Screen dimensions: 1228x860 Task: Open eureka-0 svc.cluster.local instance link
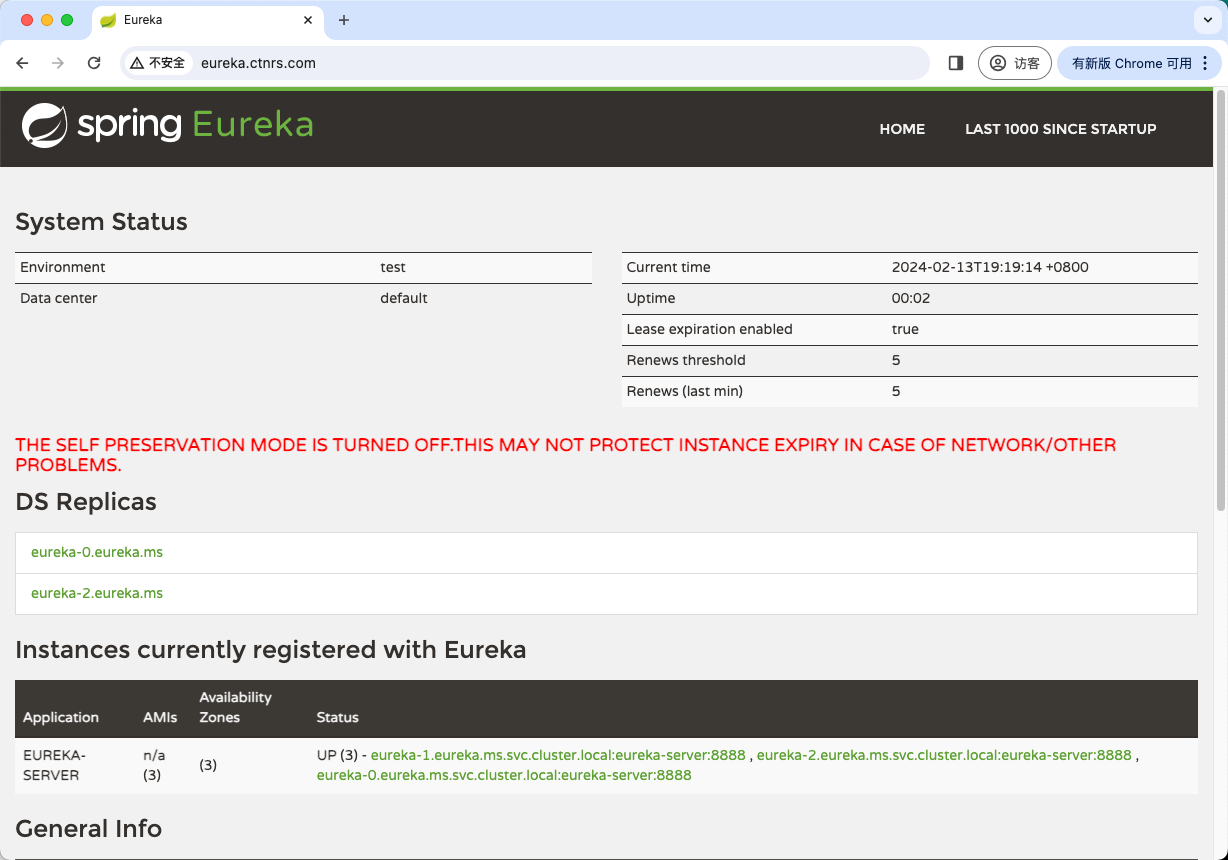504,775
